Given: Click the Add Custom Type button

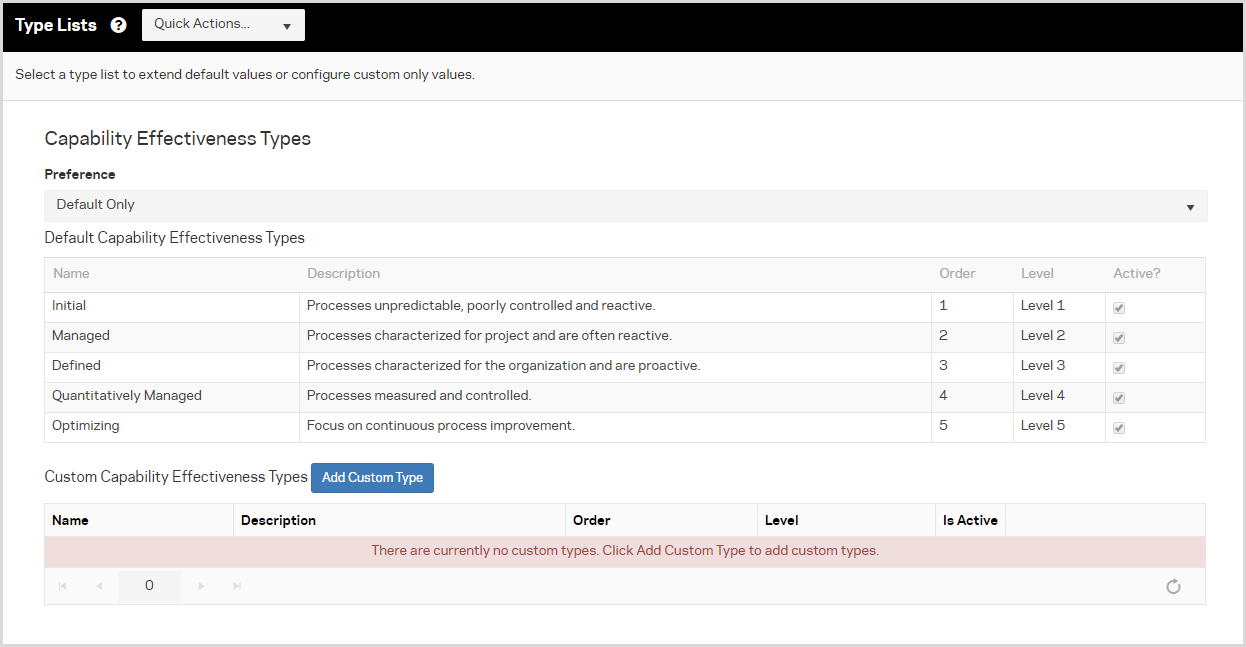Looking at the screenshot, I should point(372,478).
